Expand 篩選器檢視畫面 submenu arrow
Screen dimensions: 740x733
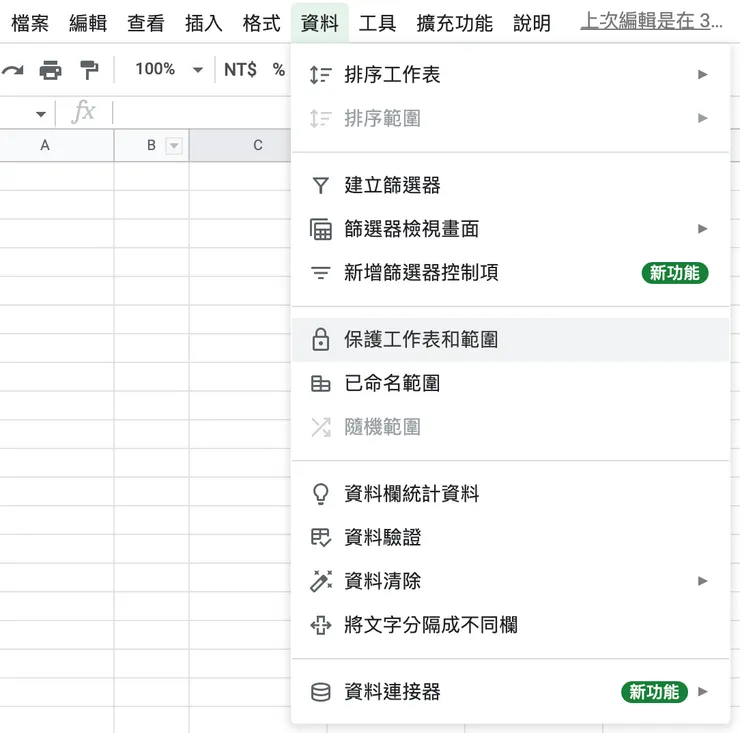coord(703,229)
